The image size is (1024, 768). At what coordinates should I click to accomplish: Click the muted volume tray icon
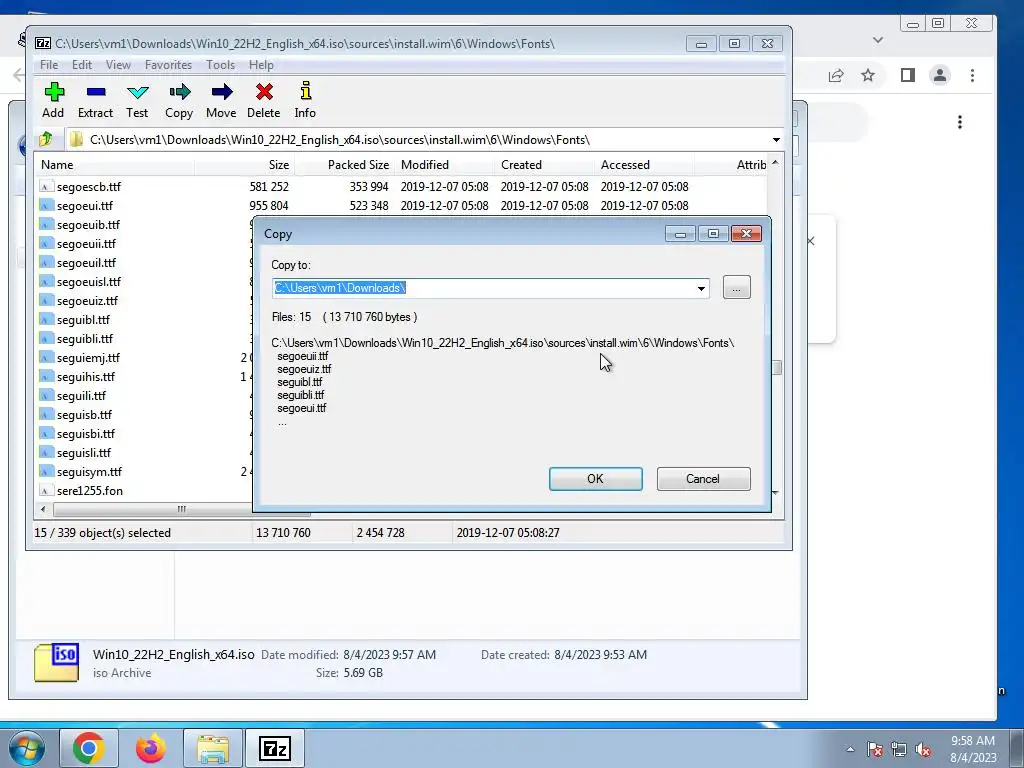[x=923, y=749]
